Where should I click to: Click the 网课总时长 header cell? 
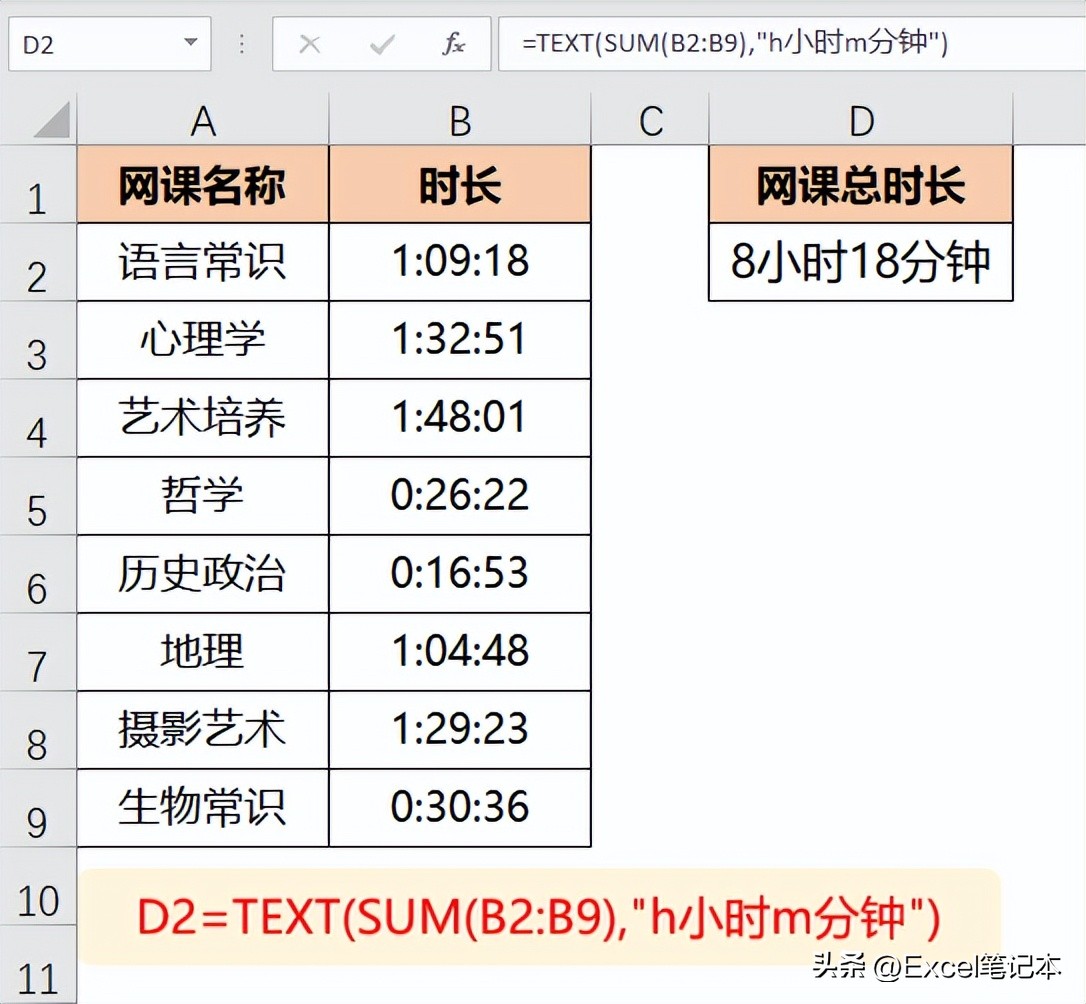click(x=860, y=186)
